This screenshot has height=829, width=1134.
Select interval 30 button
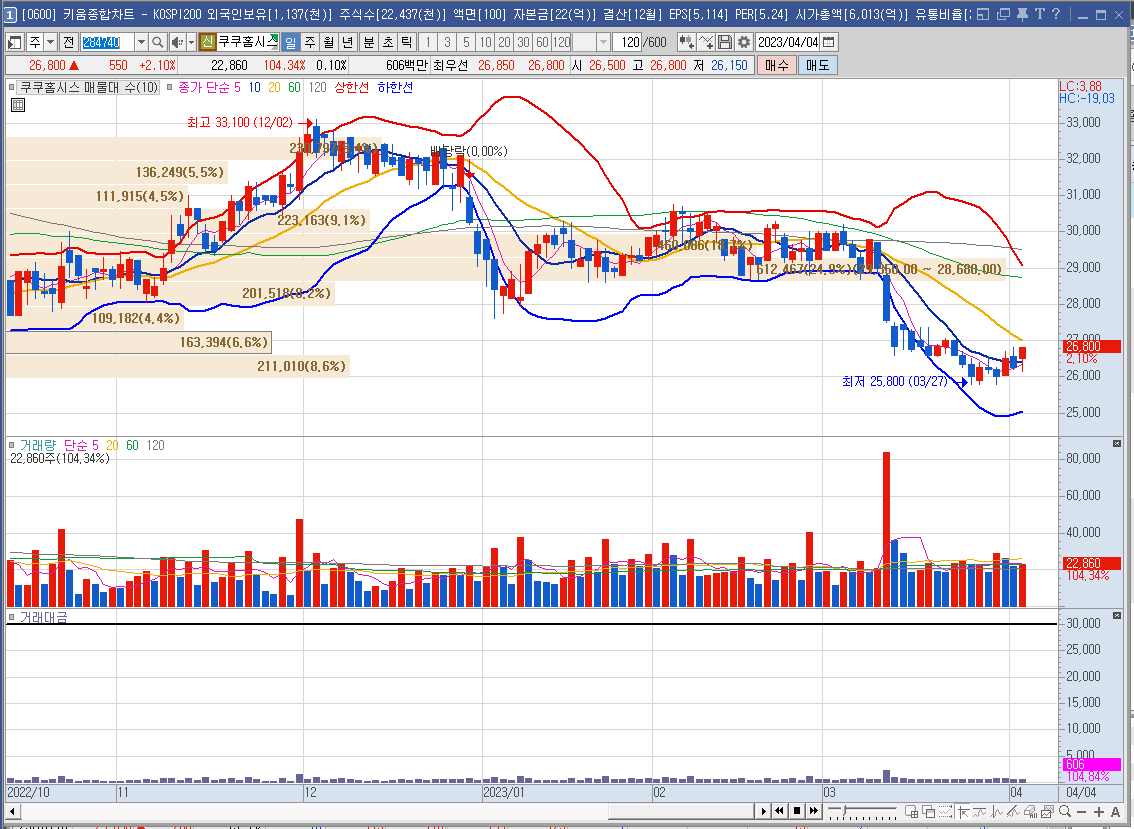(x=524, y=43)
